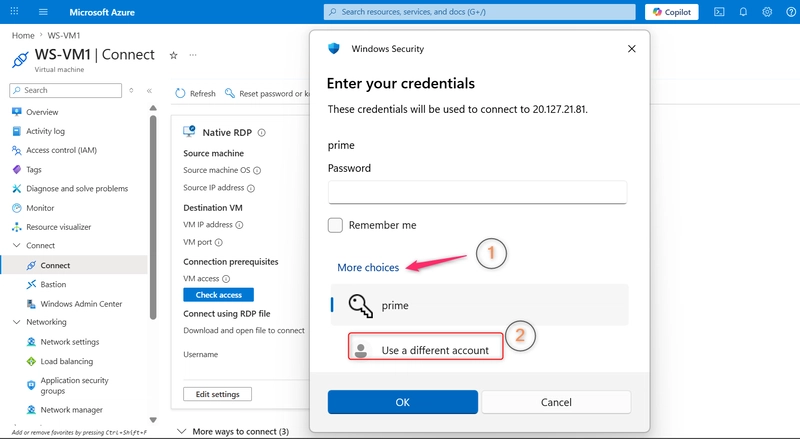800x439 pixels.
Task: Click the info icon beside VM IP address
Action: (239, 225)
